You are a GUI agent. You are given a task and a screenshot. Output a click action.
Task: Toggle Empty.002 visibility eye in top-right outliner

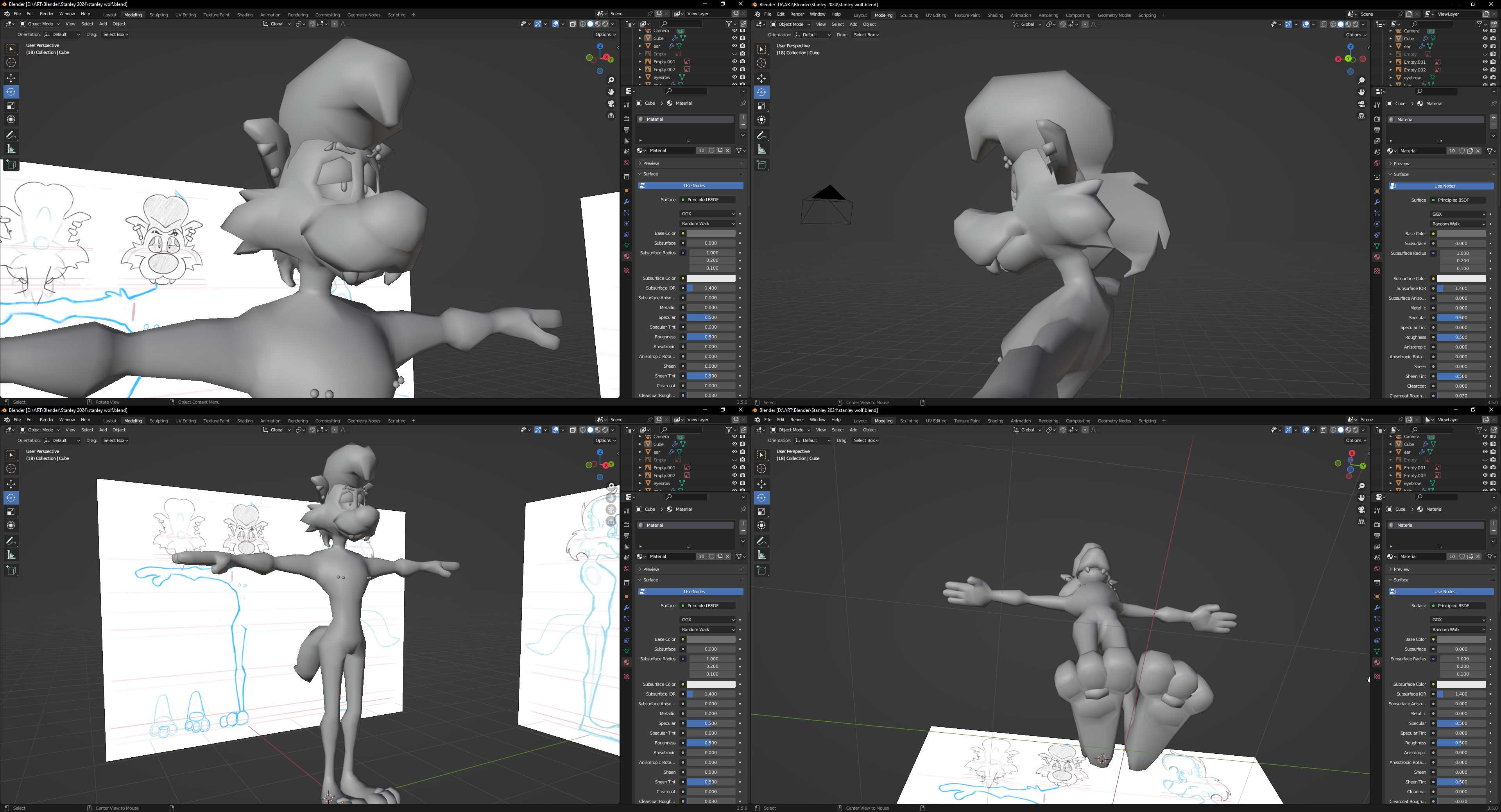click(1485, 70)
